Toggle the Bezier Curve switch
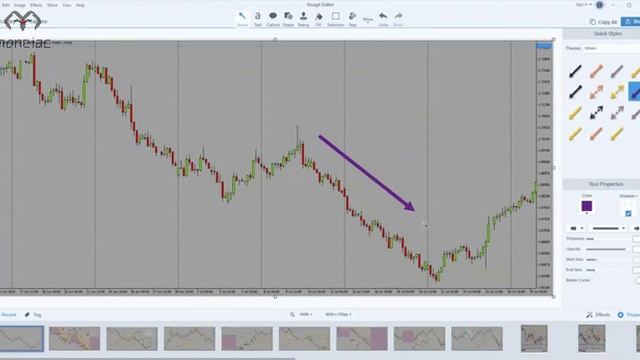Screen dimensions: 640x360 coord(637,280)
